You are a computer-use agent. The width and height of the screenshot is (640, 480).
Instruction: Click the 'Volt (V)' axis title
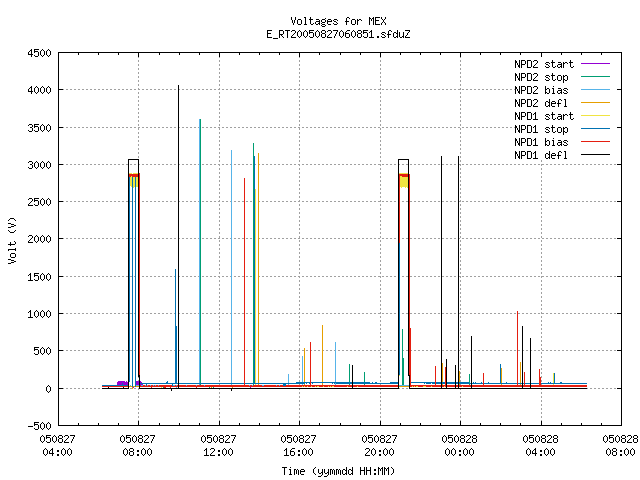click(12, 240)
